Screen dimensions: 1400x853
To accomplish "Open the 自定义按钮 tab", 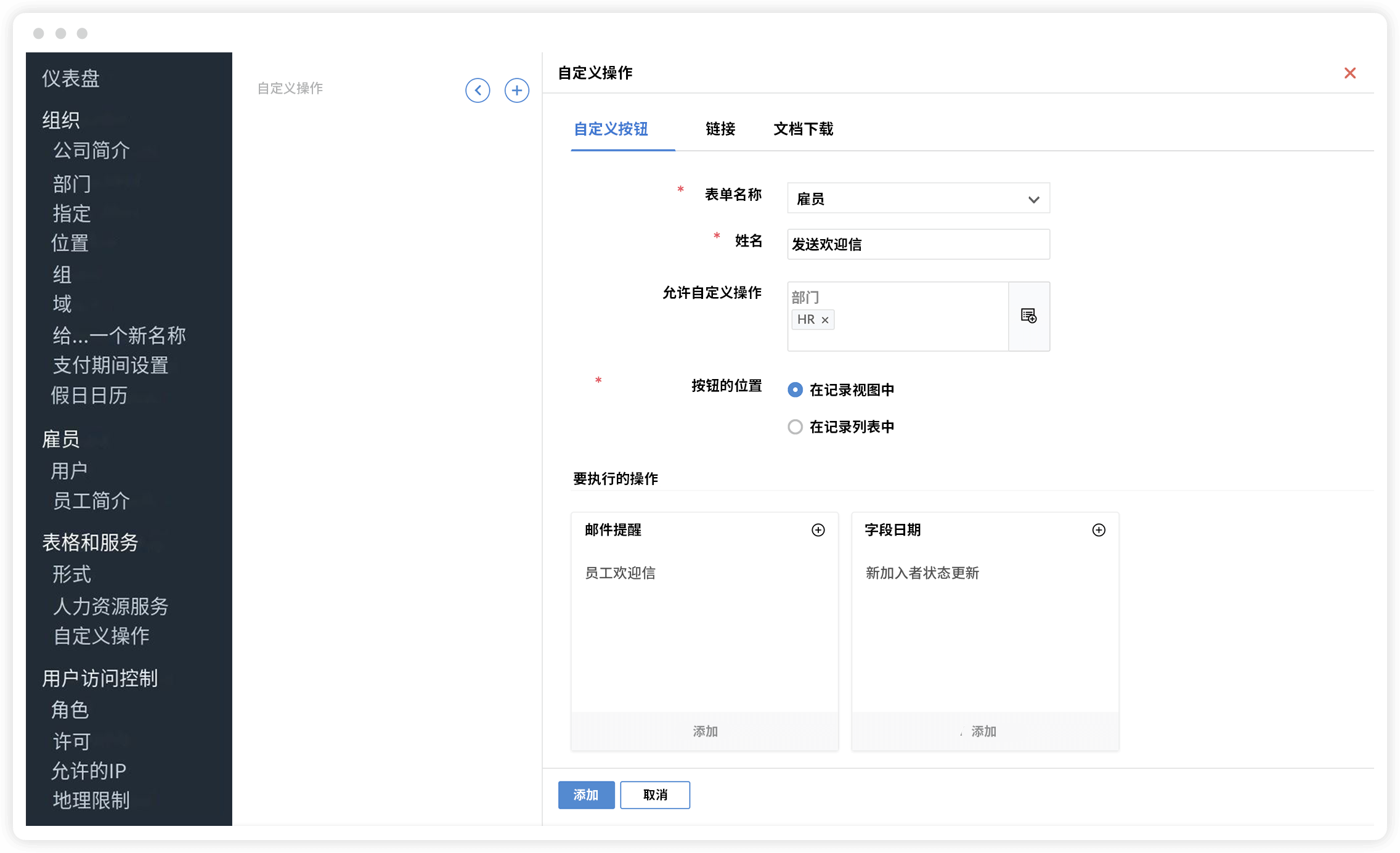I will click(x=611, y=129).
